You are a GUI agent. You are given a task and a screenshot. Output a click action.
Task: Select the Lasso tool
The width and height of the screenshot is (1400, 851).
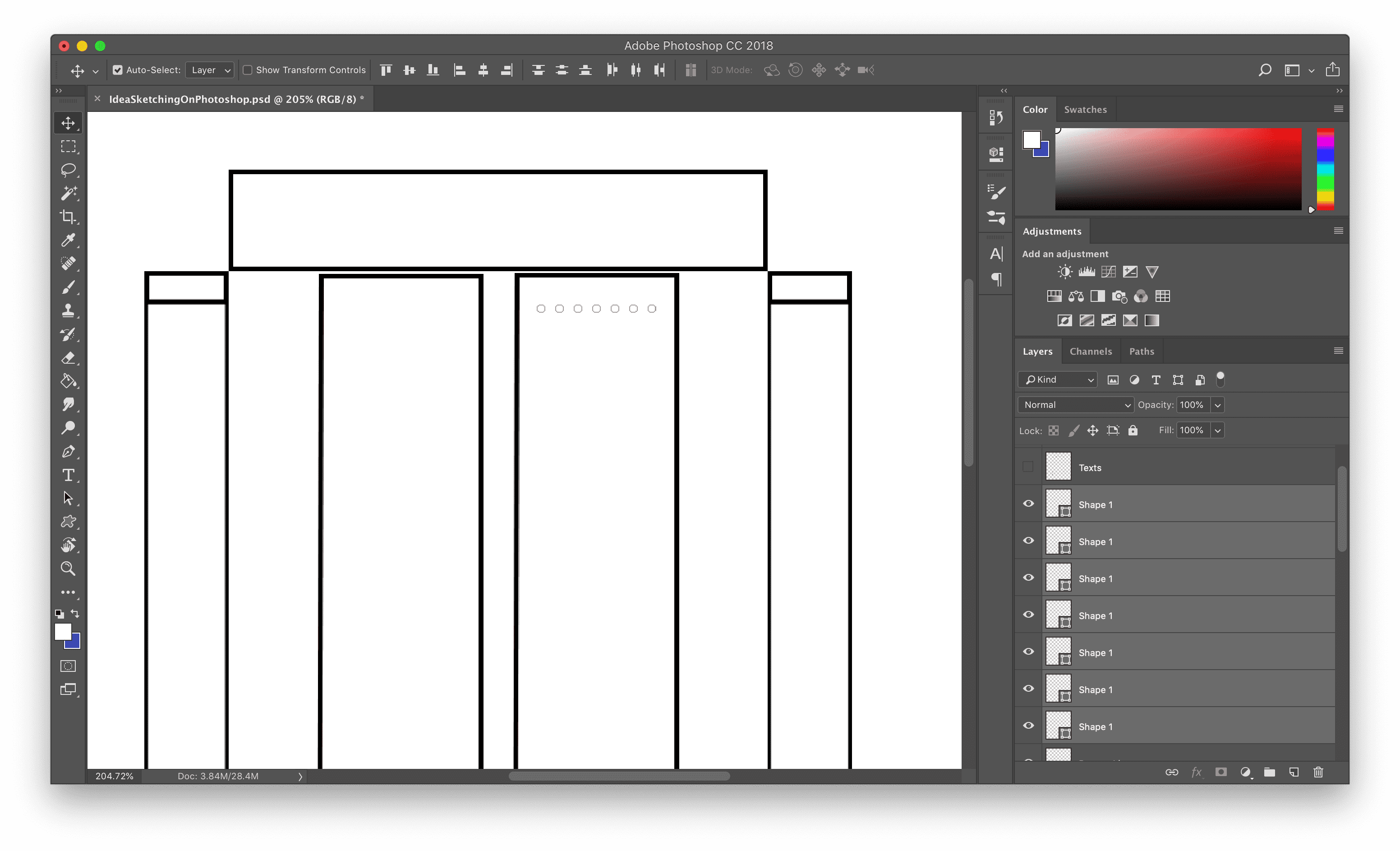click(x=68, y=170)
